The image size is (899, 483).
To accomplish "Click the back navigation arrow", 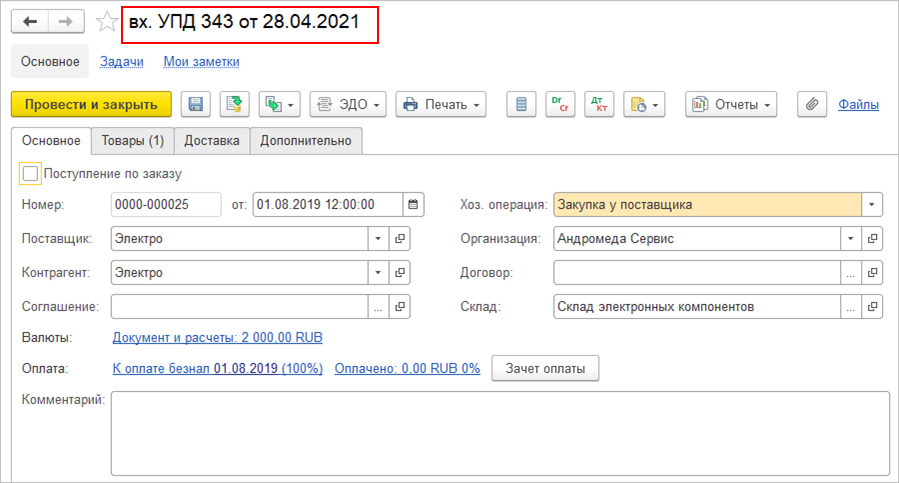I will 29,22.
